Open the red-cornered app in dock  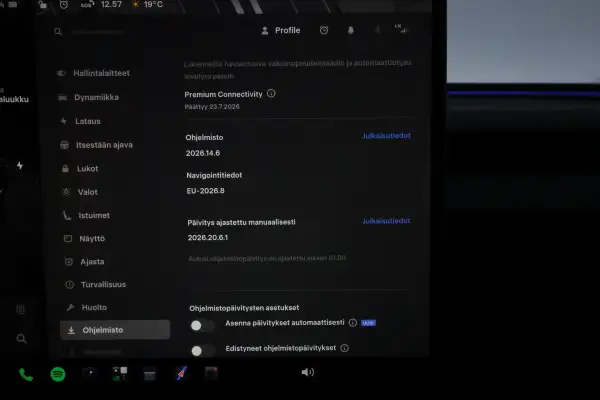point(211,373)
